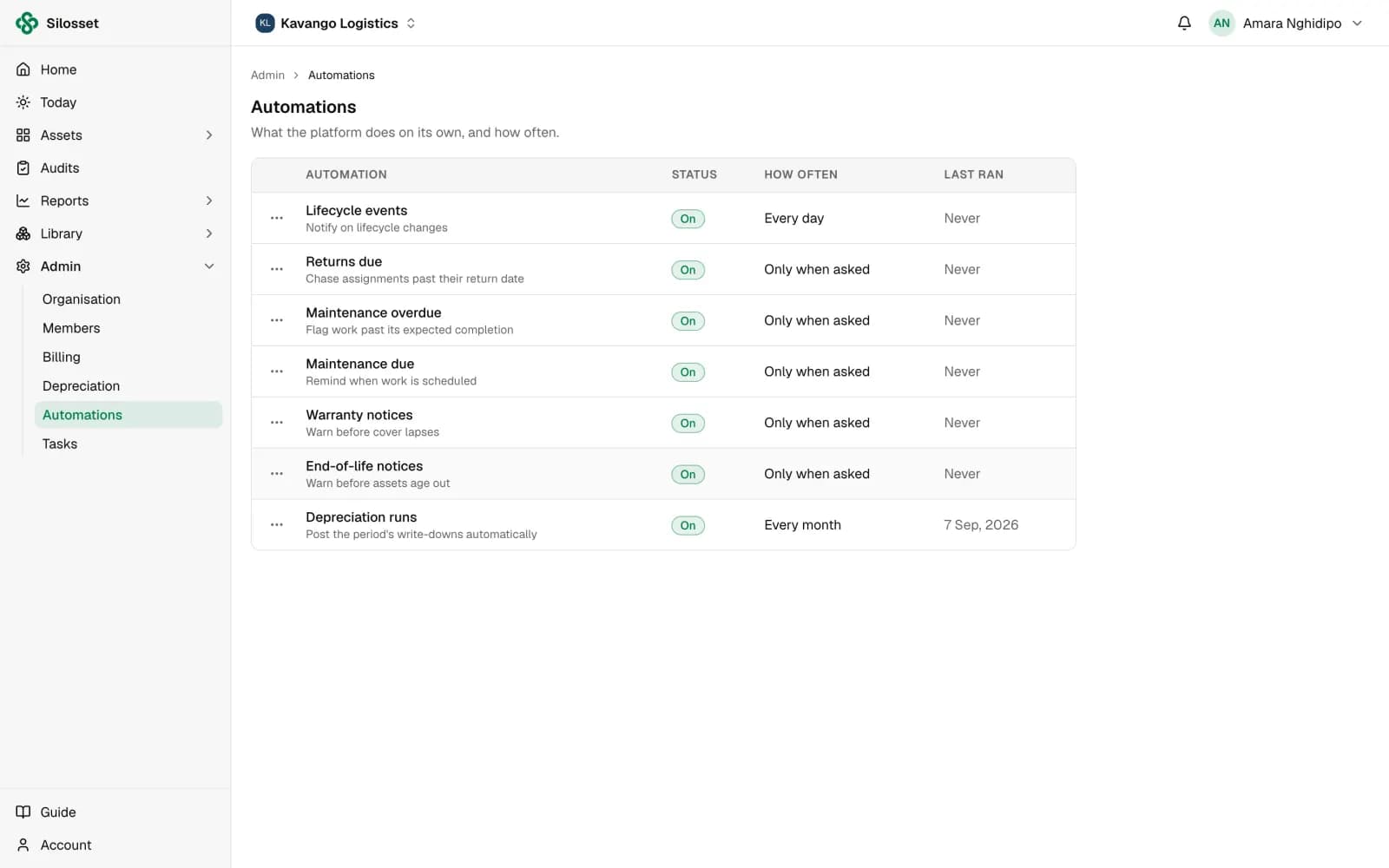Toggle the On status for Depreciation runs
This screenshot has height=868, width=1389.
(x=688, y=526)
